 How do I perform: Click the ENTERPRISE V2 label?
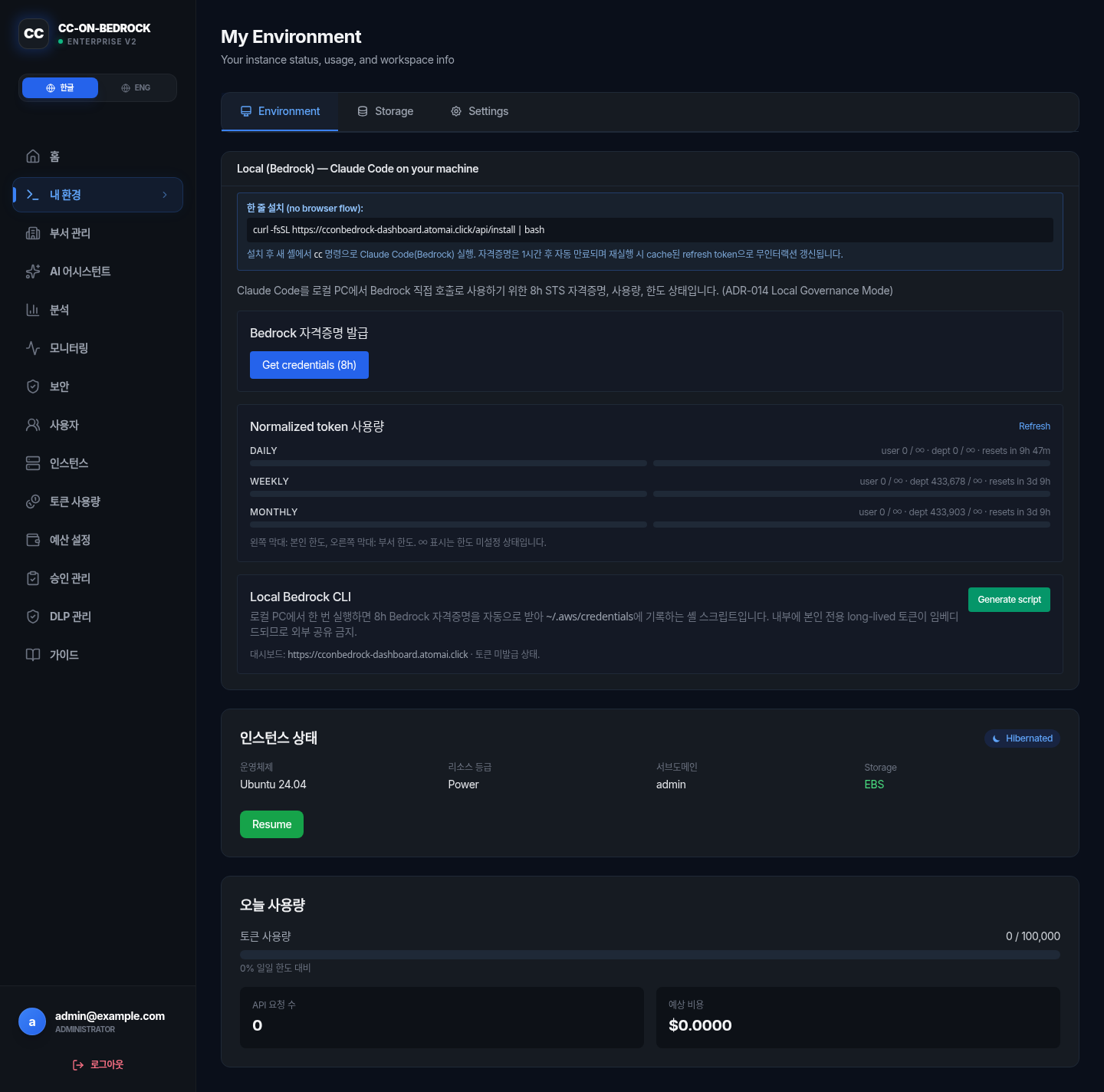pyautogui.click(x=101, y=41)
